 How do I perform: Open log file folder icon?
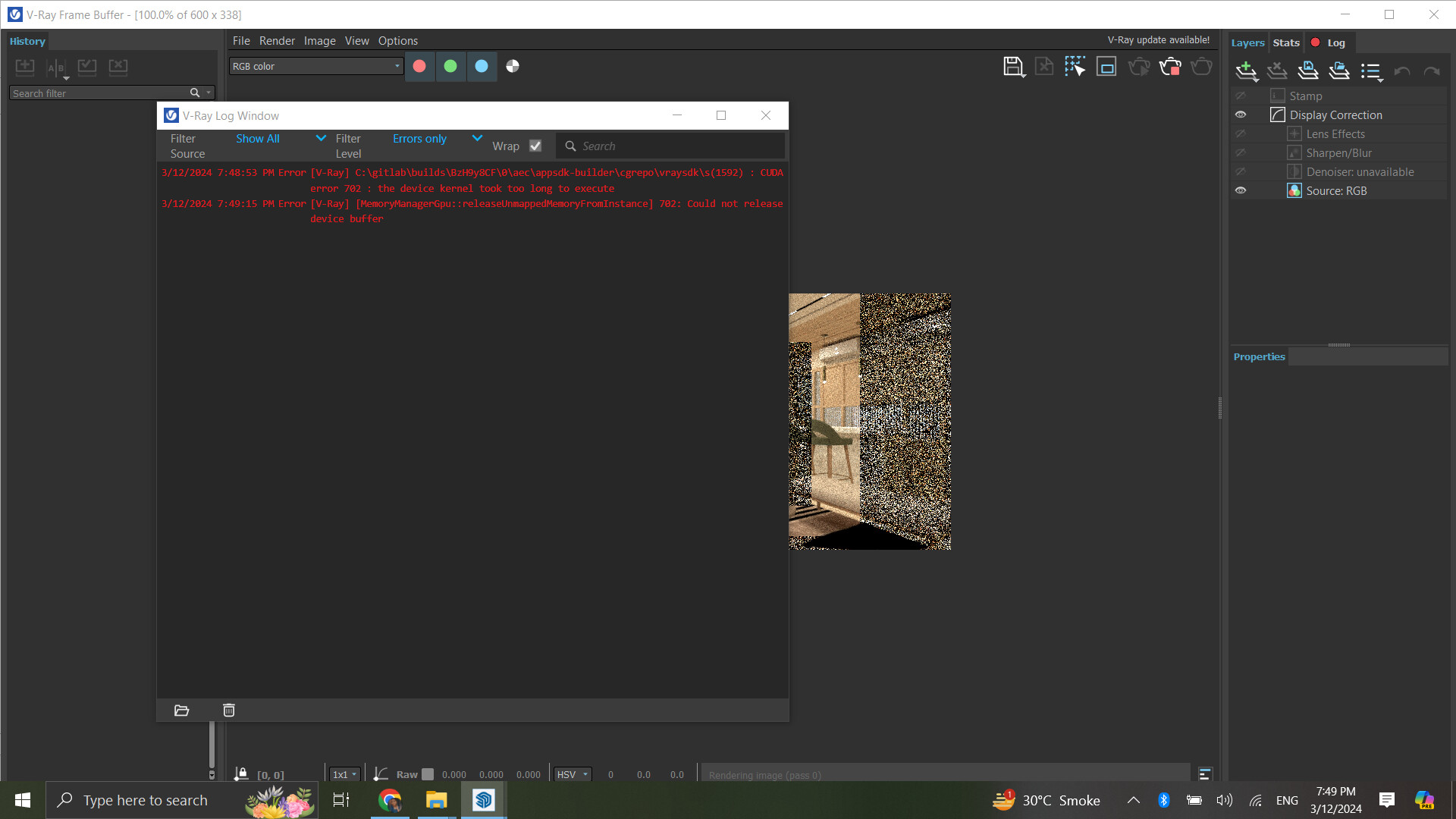click(x=181, y=711)
